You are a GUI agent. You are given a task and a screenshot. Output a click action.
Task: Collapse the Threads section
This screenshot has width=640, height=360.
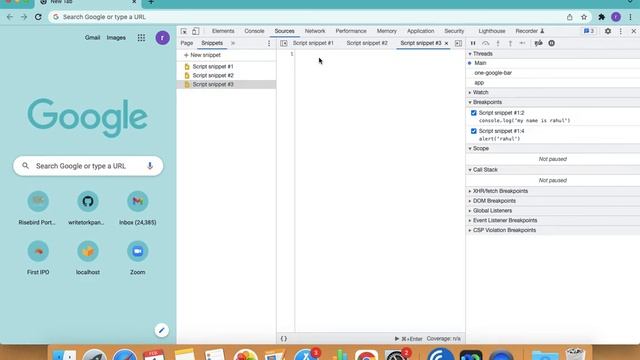pos(553,54)
